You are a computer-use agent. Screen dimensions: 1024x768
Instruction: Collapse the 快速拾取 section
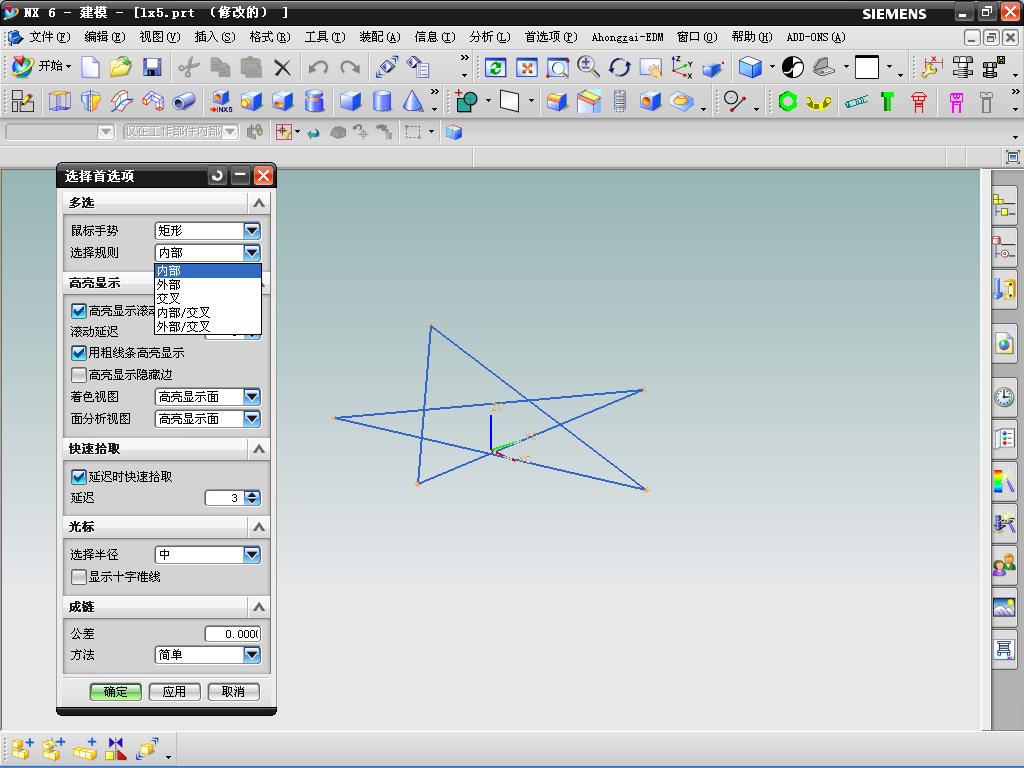tap(259, 449)
